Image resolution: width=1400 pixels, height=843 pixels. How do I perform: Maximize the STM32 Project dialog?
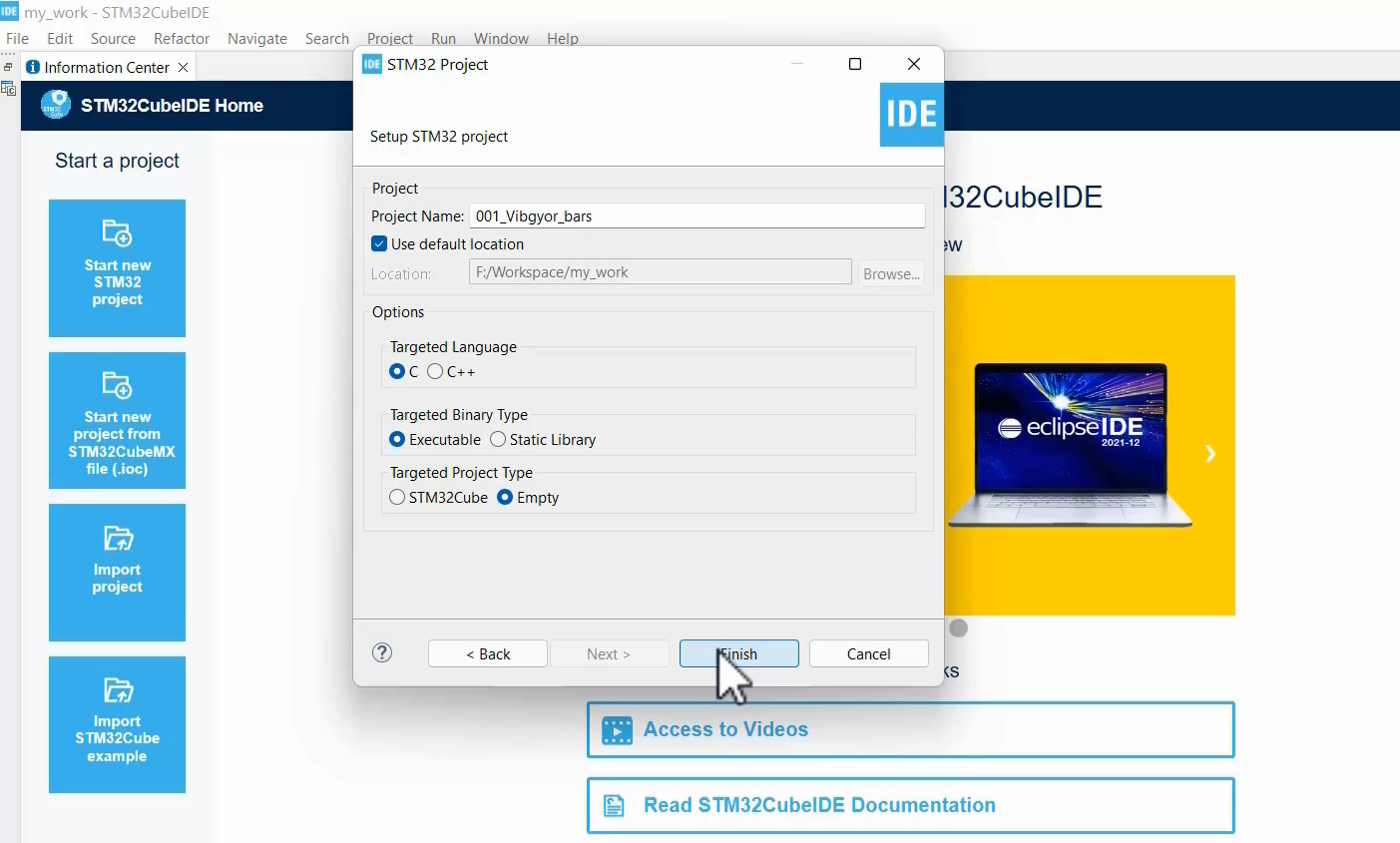click(x=854, y=64)
